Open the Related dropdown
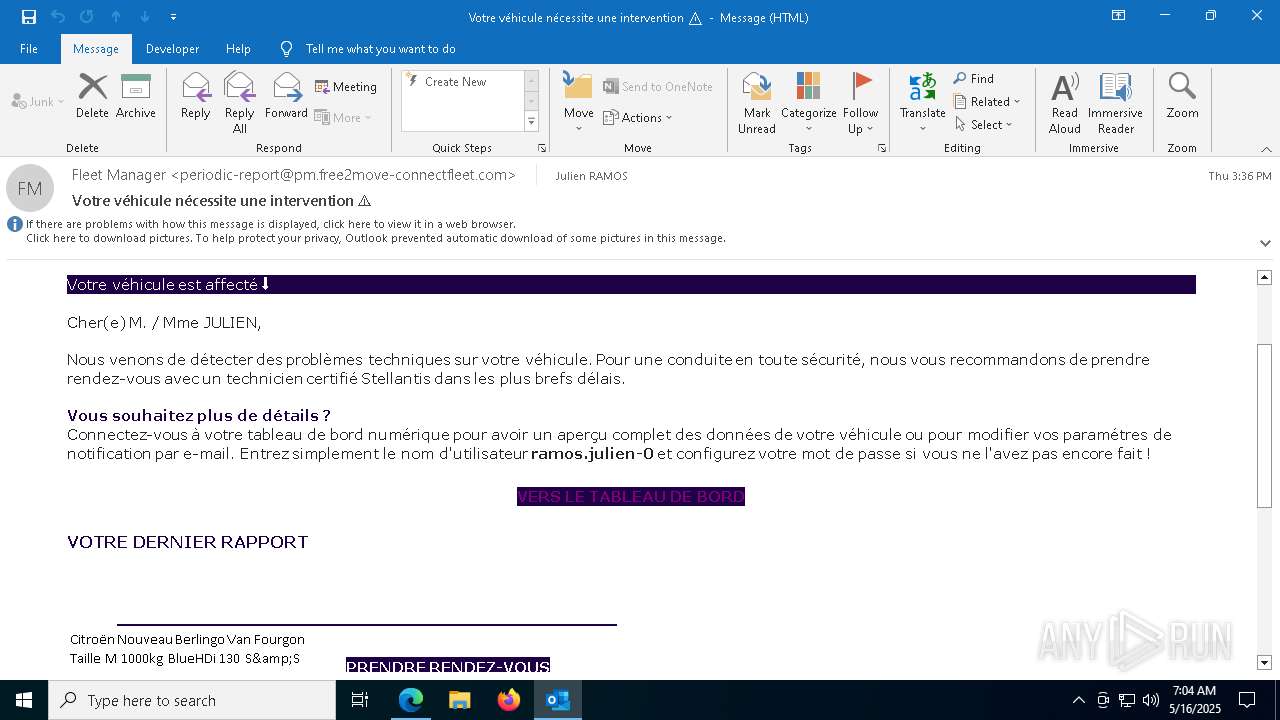 point(987,102)
